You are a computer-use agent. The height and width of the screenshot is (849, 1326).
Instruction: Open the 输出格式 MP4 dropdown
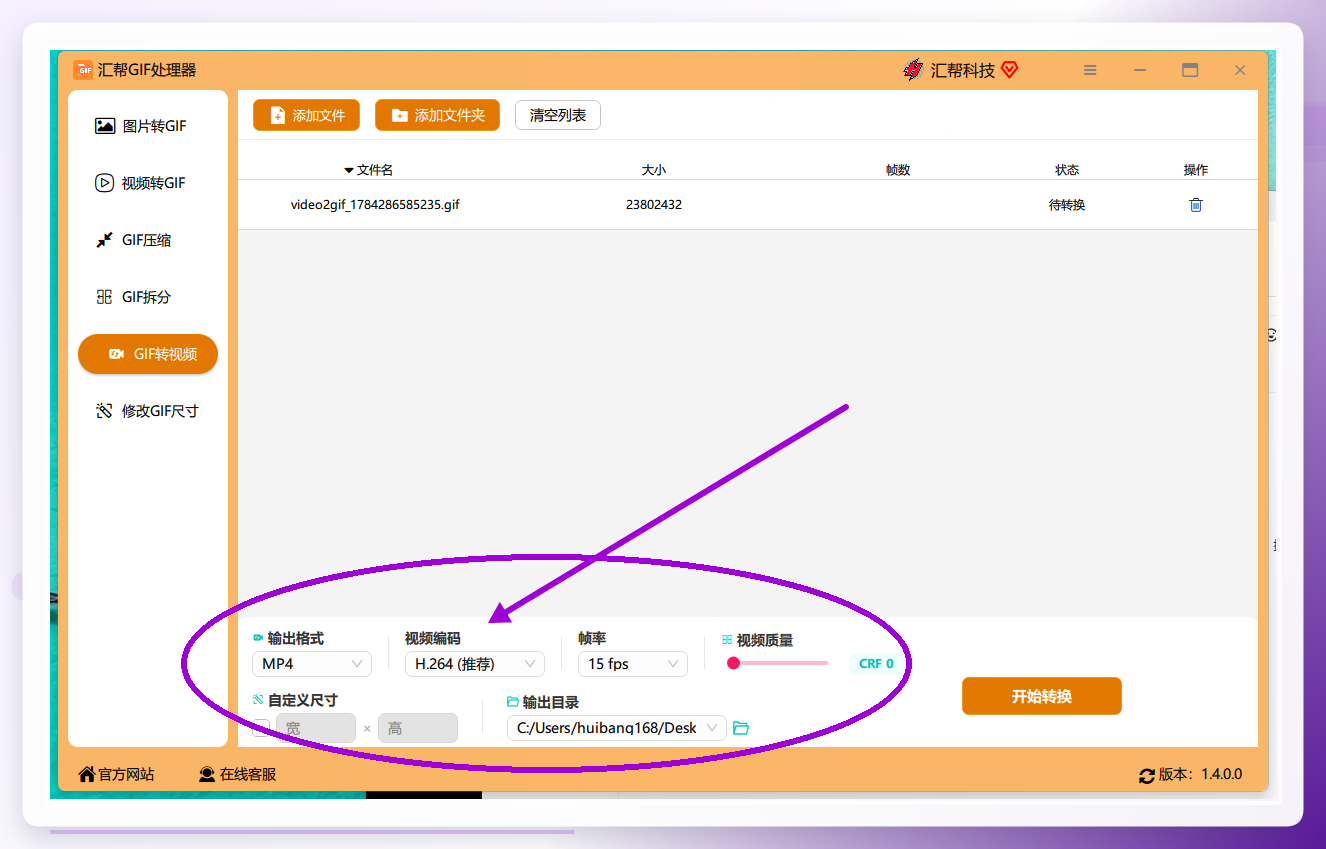coord(312,664)
